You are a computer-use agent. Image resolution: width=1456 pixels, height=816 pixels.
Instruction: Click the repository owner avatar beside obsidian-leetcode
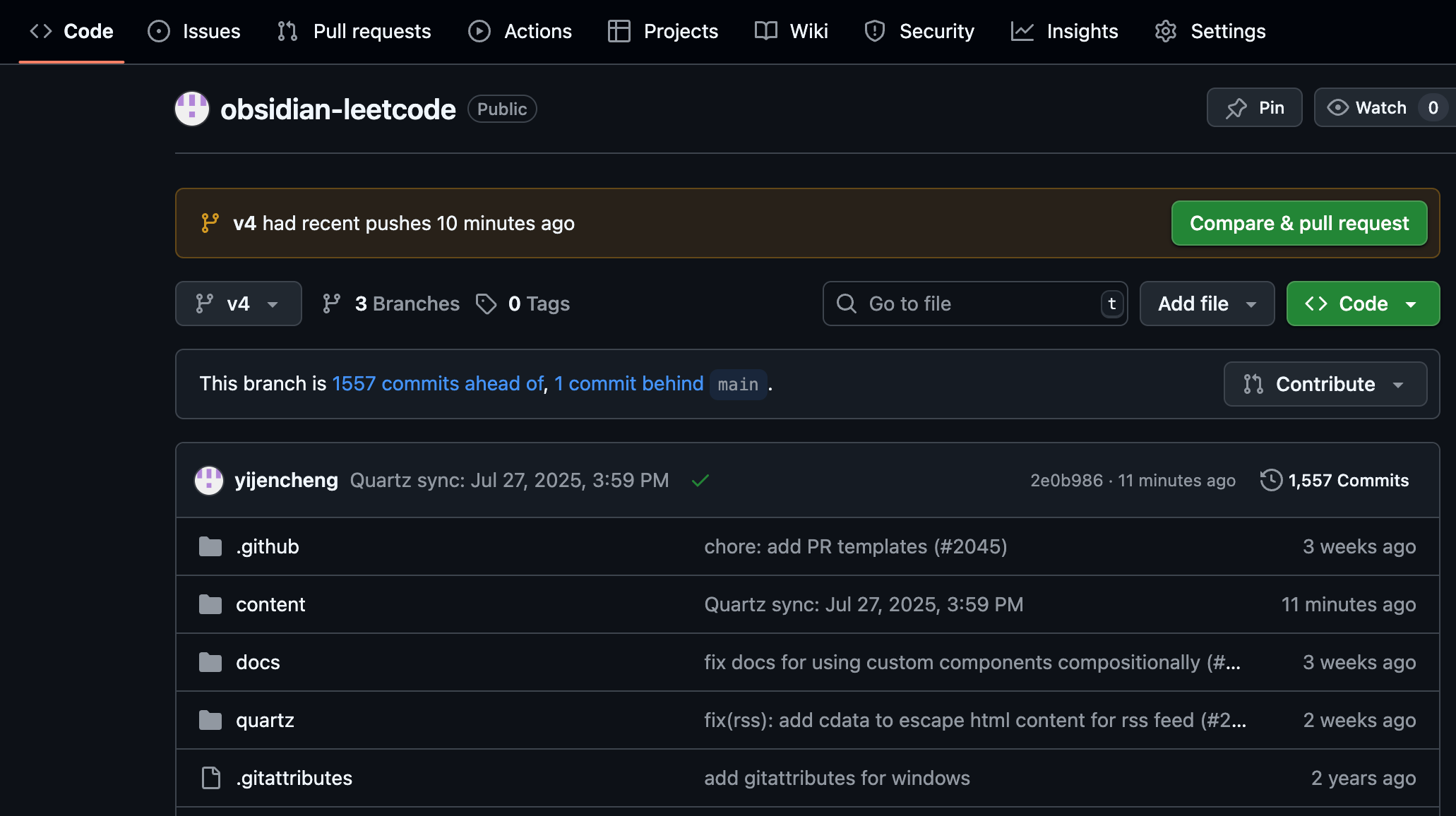click(192, 109)
